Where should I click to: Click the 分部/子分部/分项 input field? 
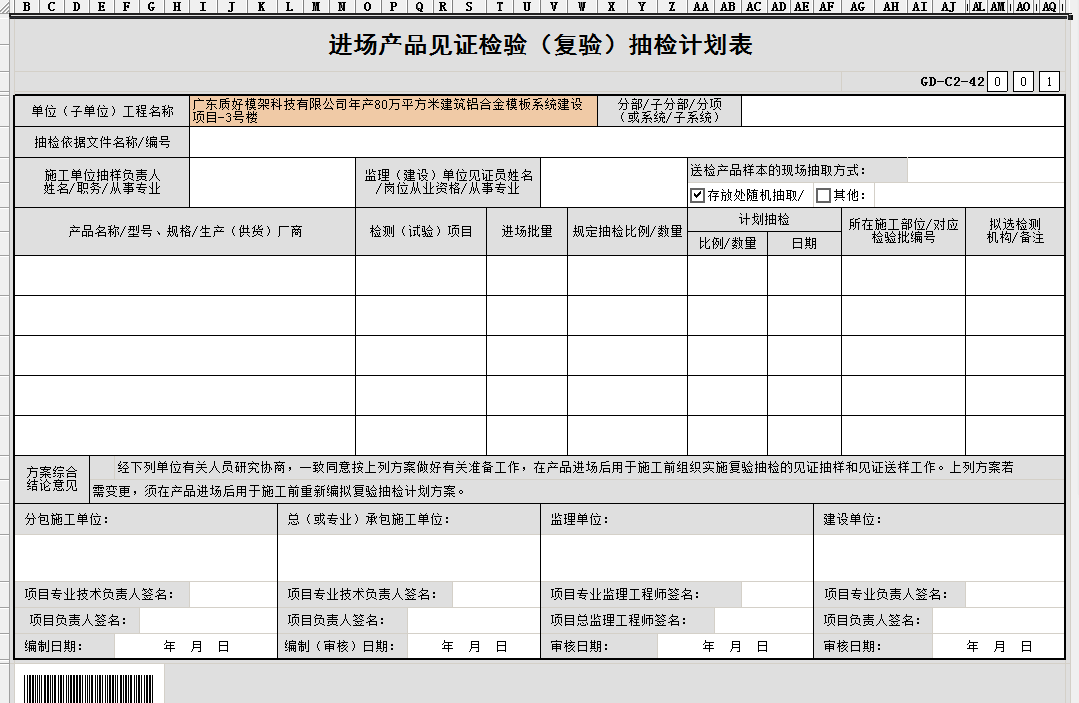902,111
